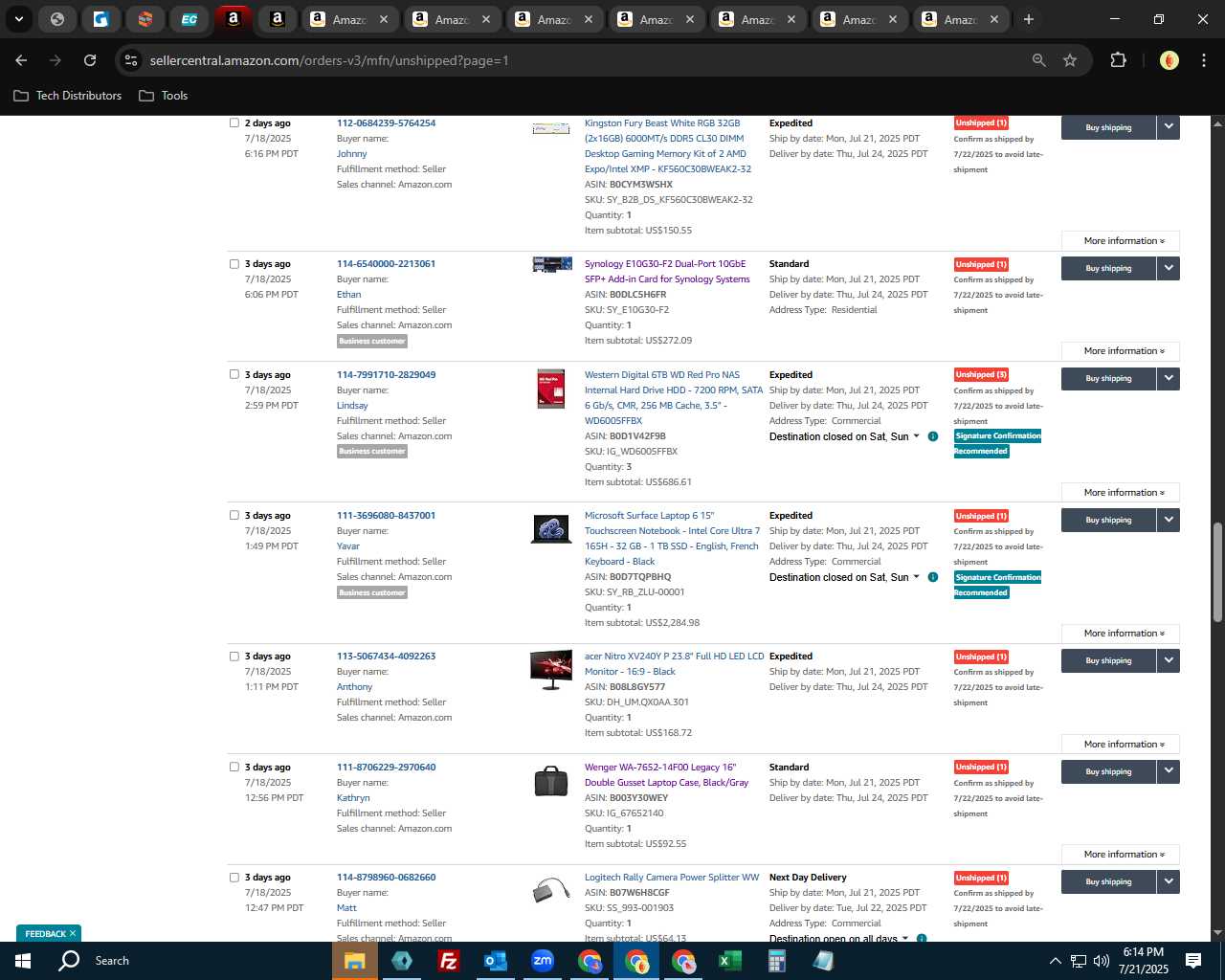This screenshot has height=980, width=1225.
Task: Select checkbox for order 111-3696080-8437001
Action: click(234, 515)
